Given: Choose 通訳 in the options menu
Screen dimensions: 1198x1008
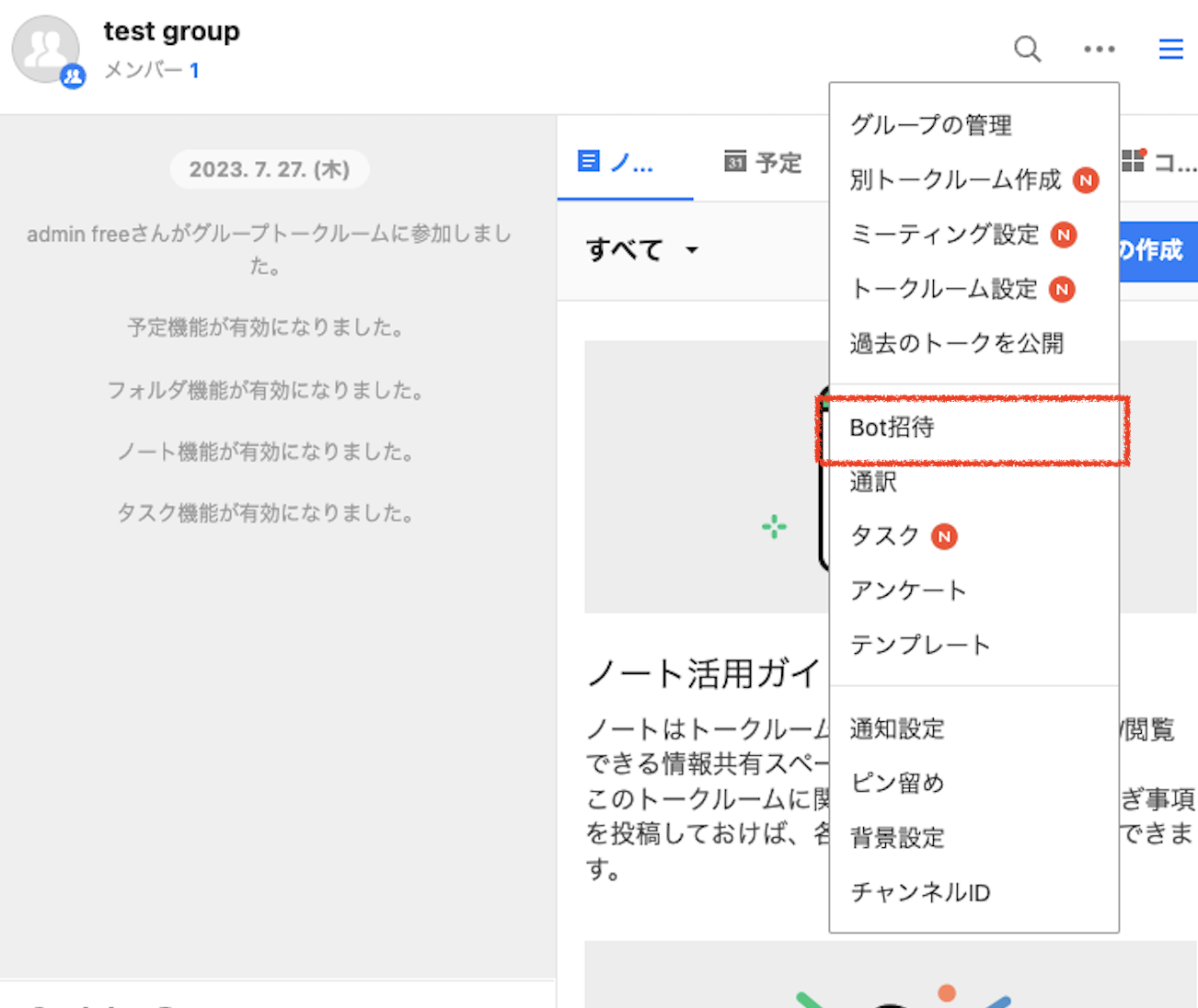Looking at the screenshot, I should point(871,482).
